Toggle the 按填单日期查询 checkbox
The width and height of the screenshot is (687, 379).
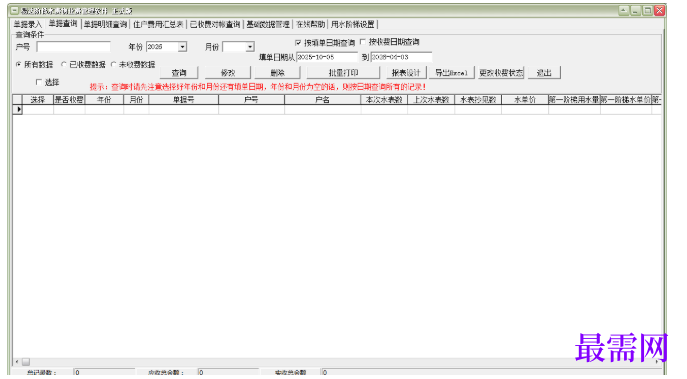(x=298, y=43)
